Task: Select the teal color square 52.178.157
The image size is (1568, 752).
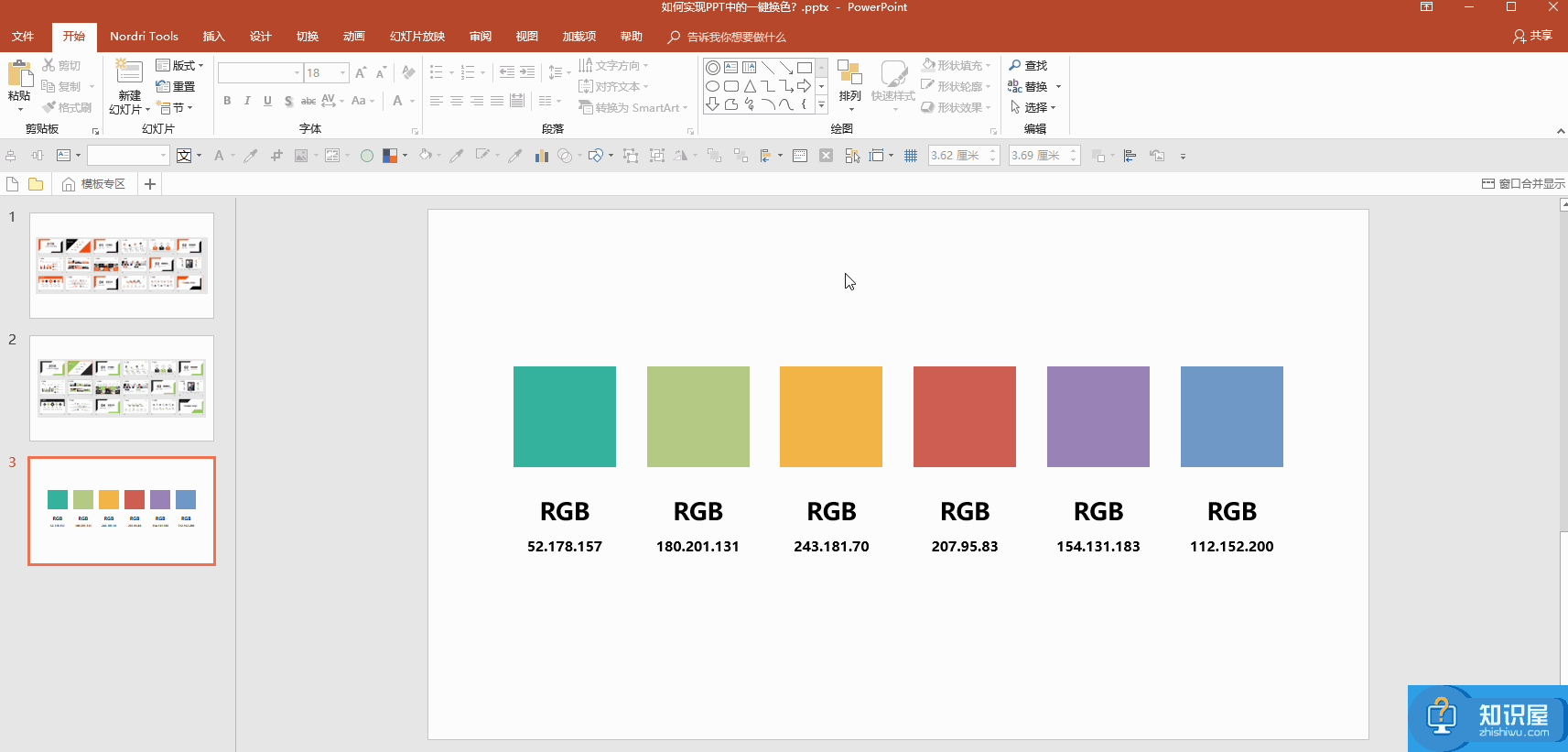Action: [x=565, y=417]
